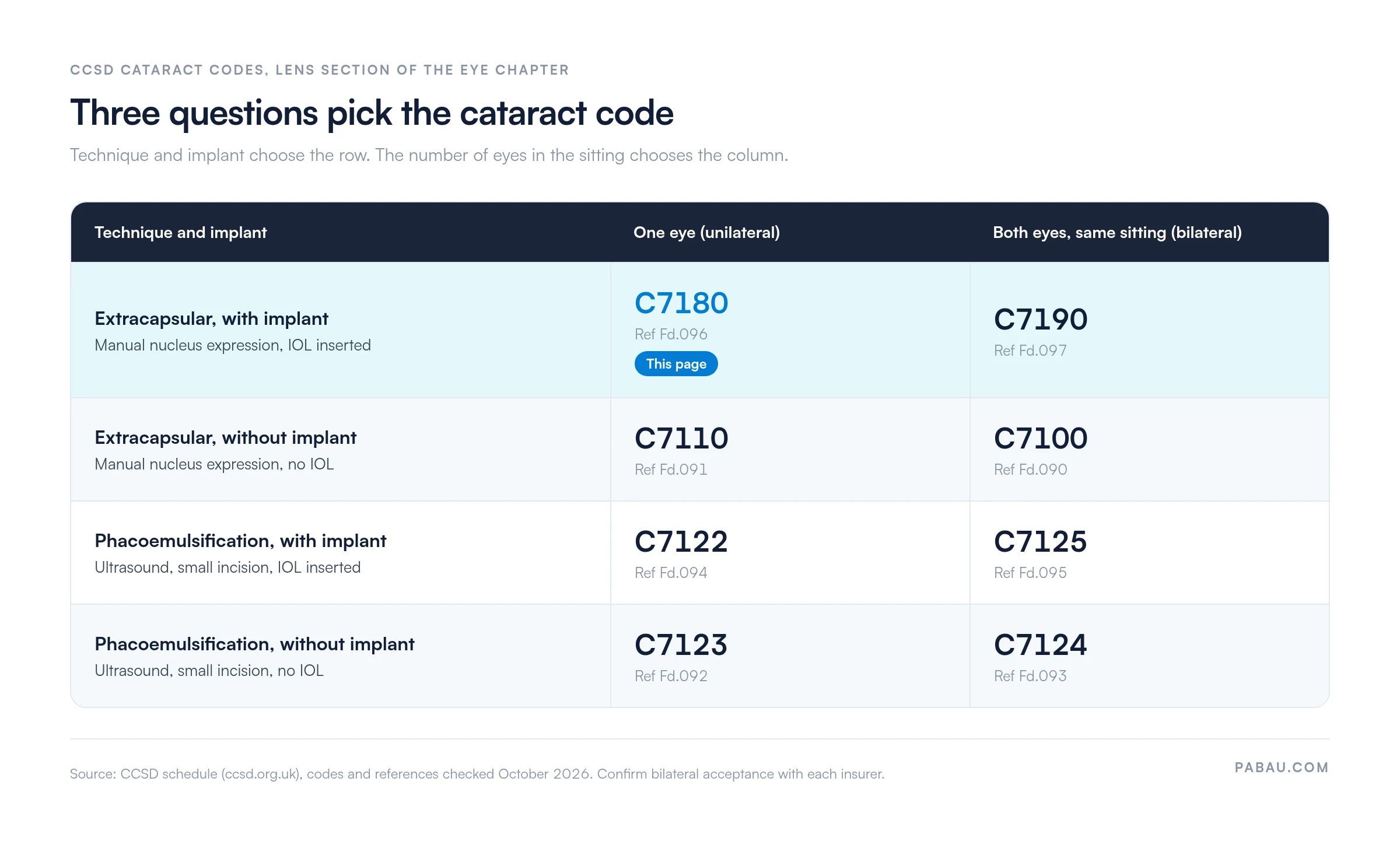This screenshot has height=848, width=1400.
Task: Click the This page badge
Action: point(675,364)
